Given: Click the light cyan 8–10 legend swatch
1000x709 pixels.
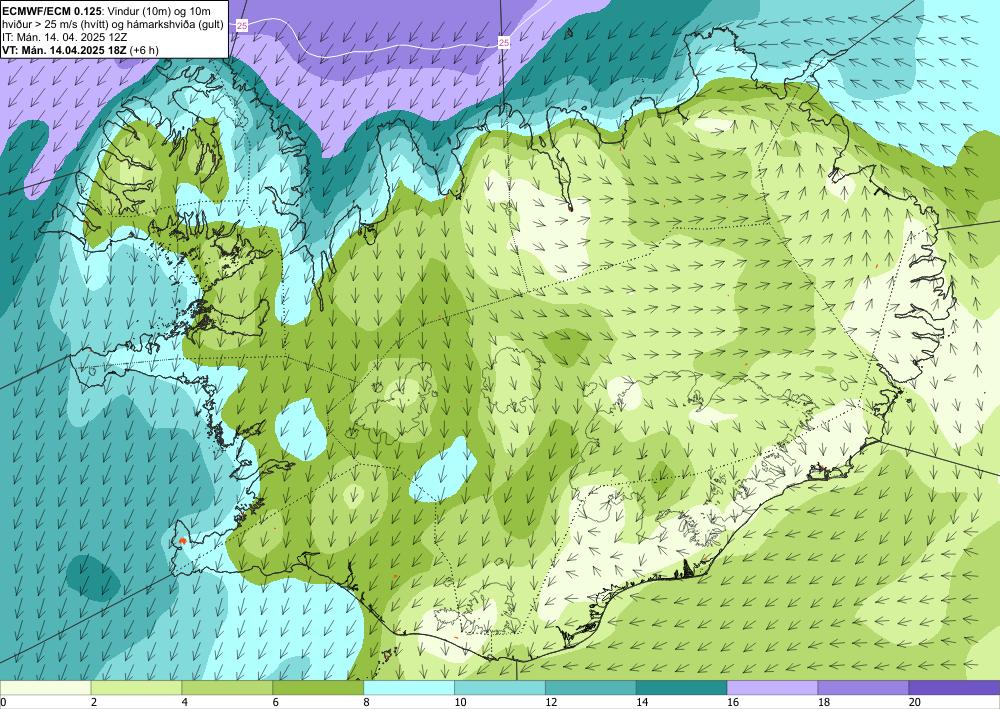Looking at the screenshot, I should click(x=409, y=688).
